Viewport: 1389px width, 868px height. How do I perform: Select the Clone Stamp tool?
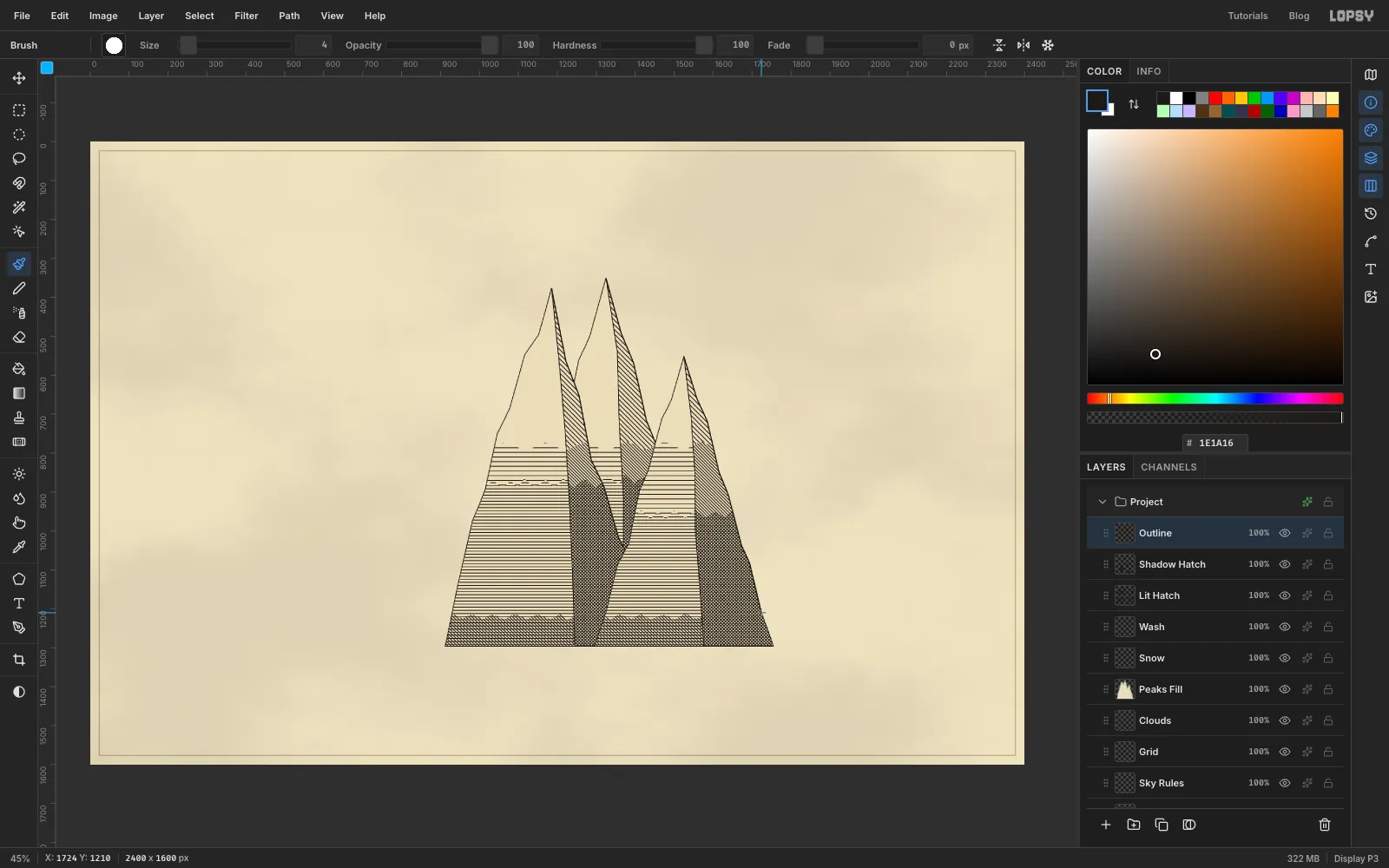point(18,418)
